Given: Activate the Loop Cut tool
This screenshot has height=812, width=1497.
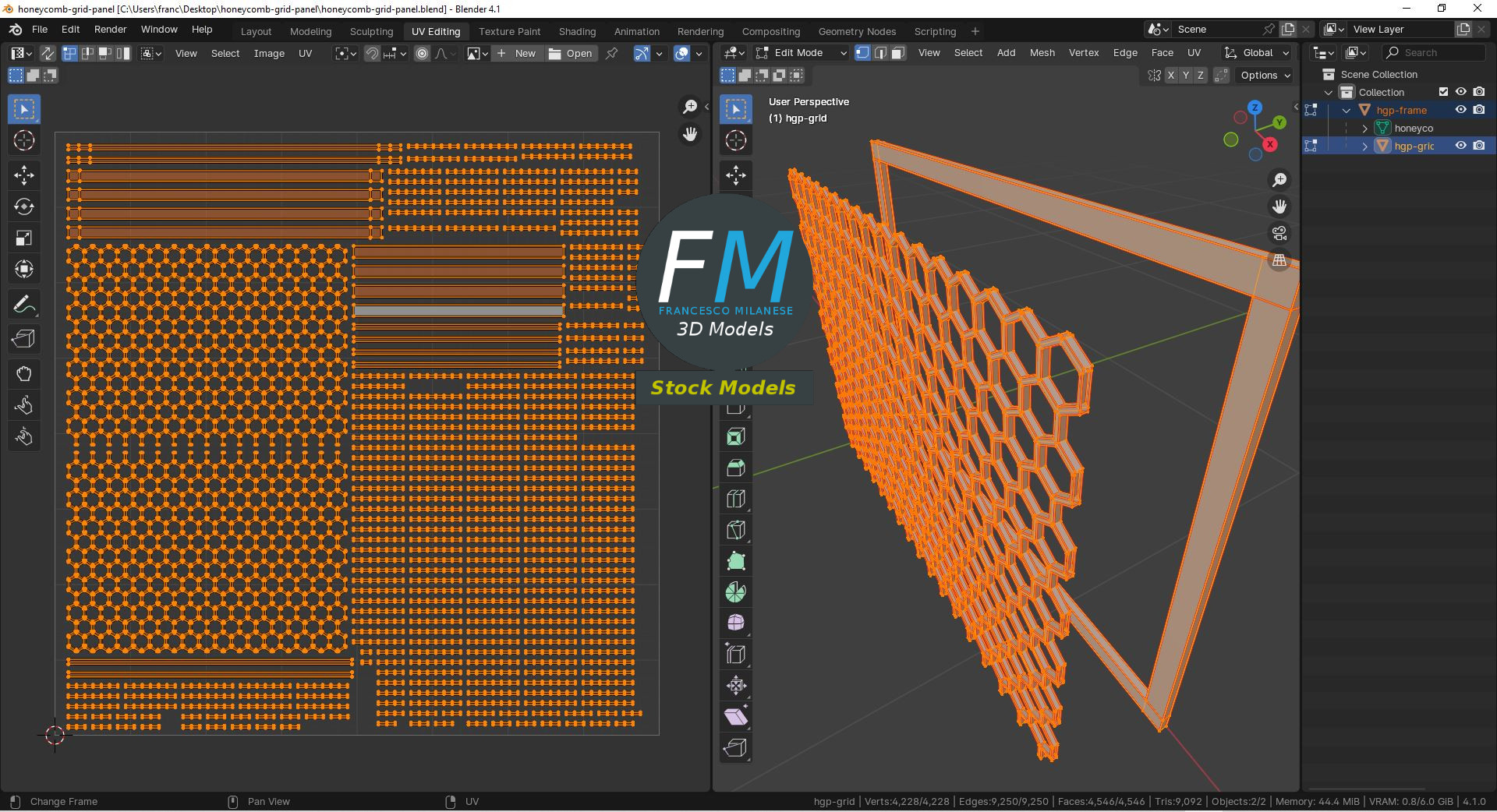Looking at the screenshot, I should 735,499.
